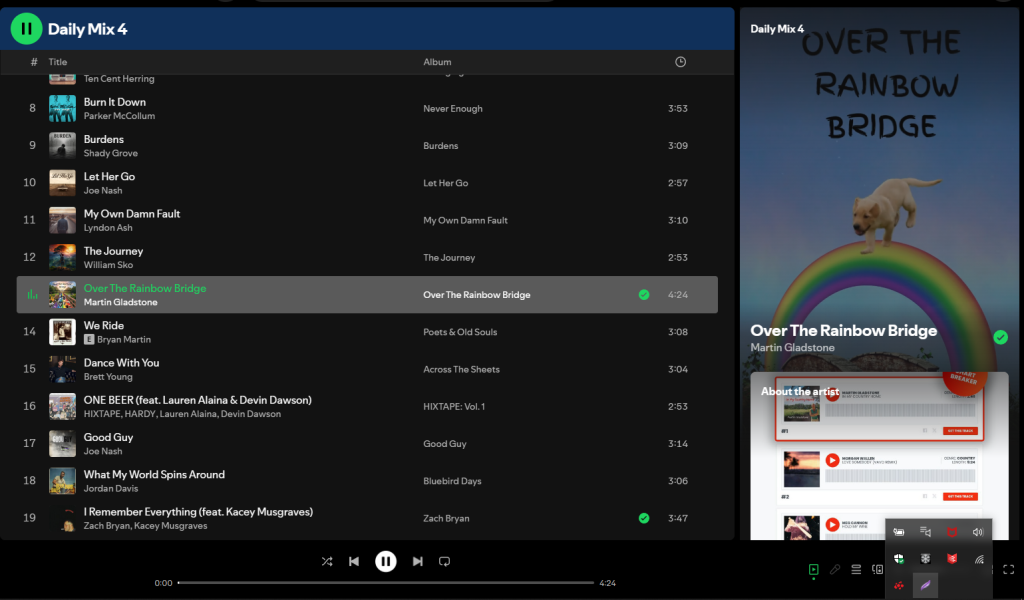This screenshot has width=1024, height=600.
Task: Click The Journey track cover thumbnail
Action: [x=62, y=257]
